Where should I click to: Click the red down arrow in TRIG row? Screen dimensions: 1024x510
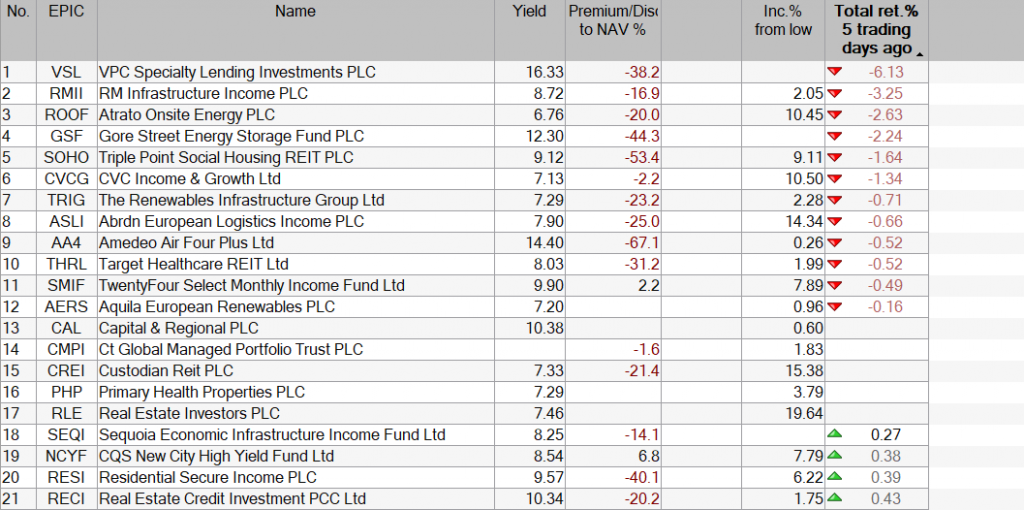[835, 200]
